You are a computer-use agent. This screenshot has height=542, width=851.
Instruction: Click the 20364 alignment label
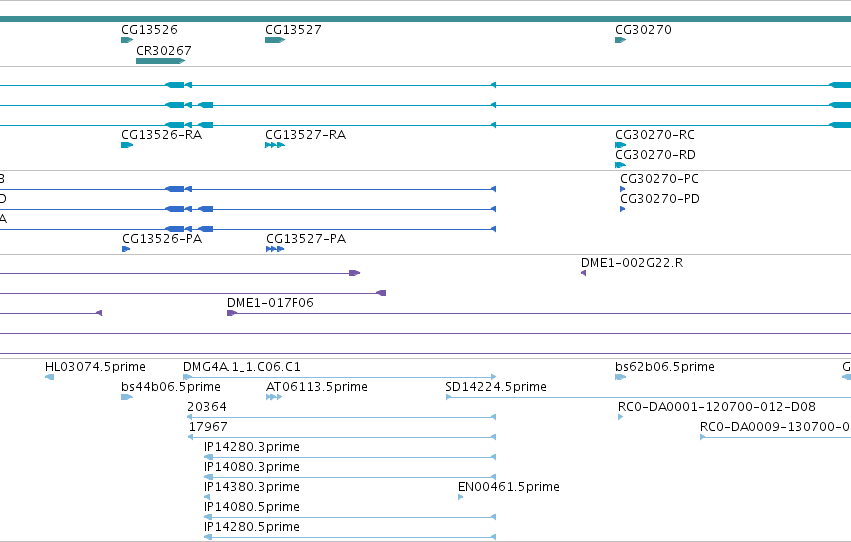pyautogui.click(x=206, y=407)
